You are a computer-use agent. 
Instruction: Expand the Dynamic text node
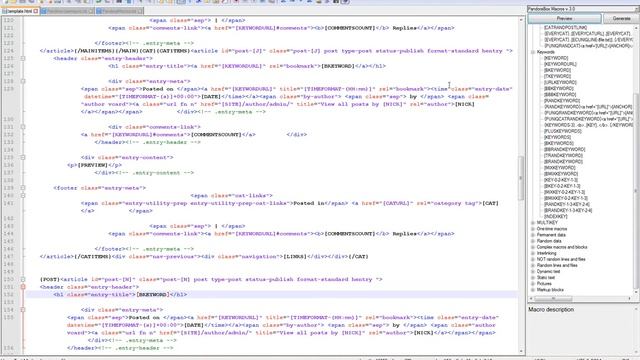pos(533,271)
